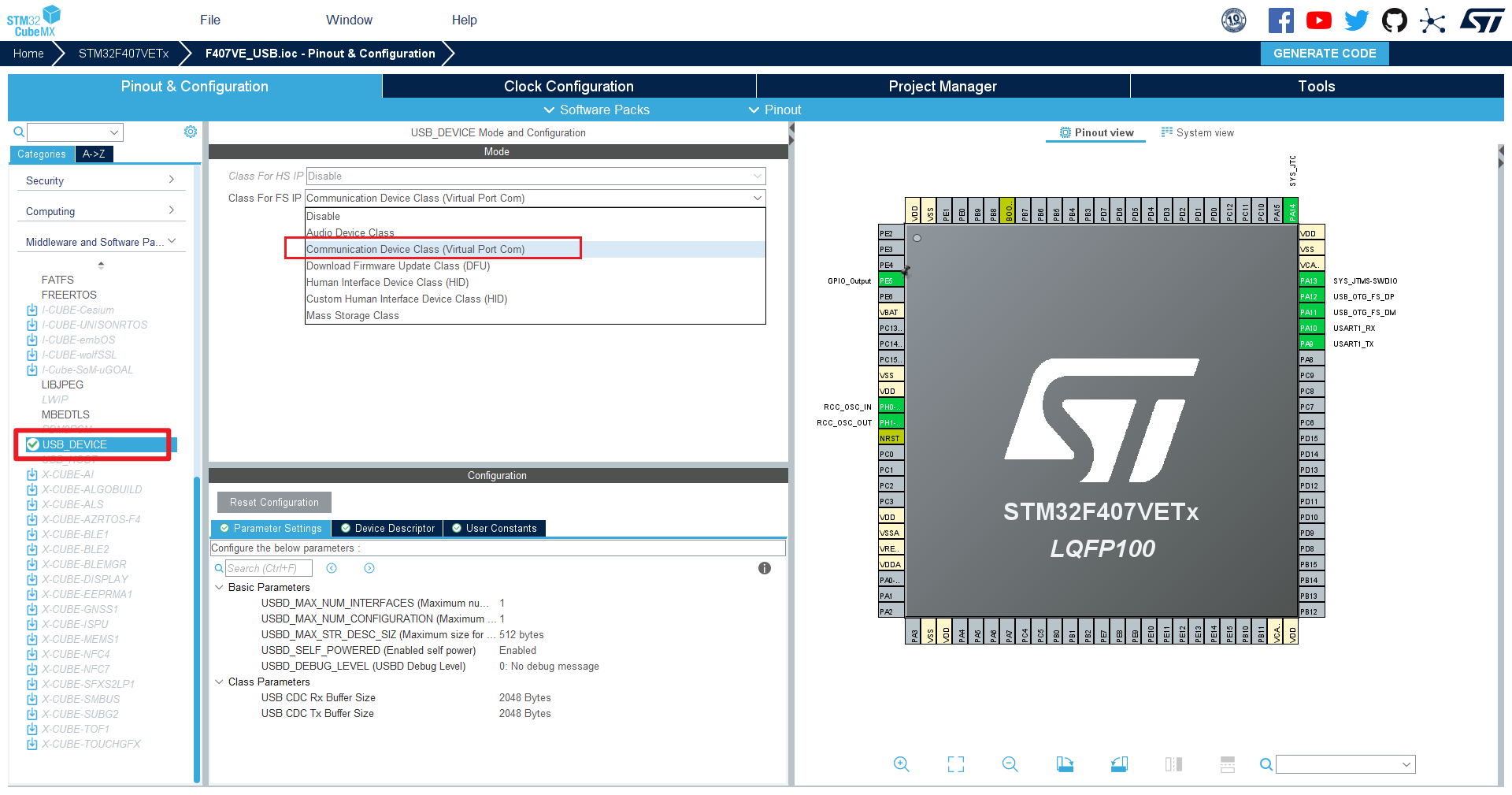Open the GitHub icon
Viewport: 1512px width, 795px height.
coord(1395,20)
